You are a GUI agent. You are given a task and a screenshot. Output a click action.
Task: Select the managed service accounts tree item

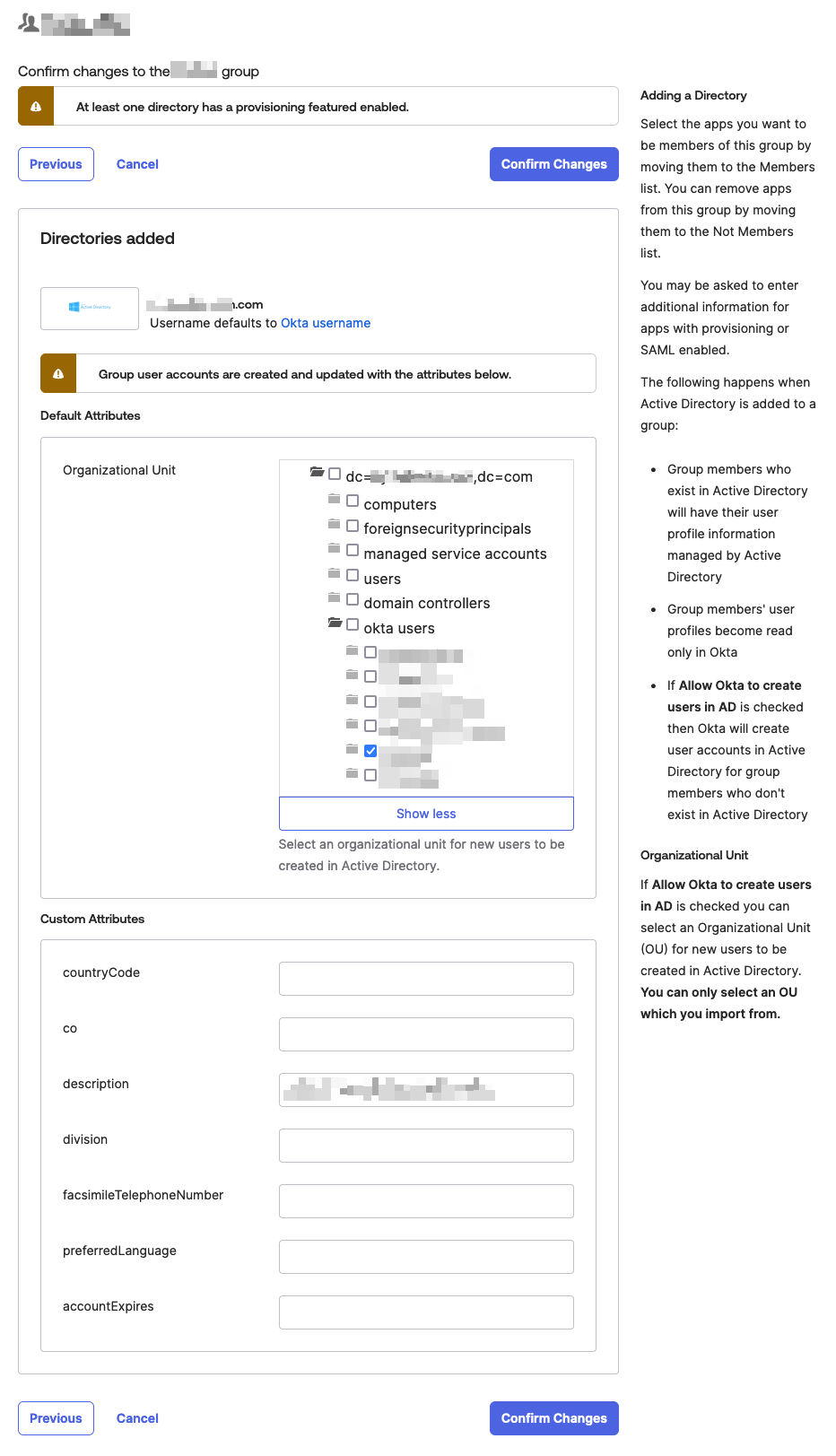(455, 554)
